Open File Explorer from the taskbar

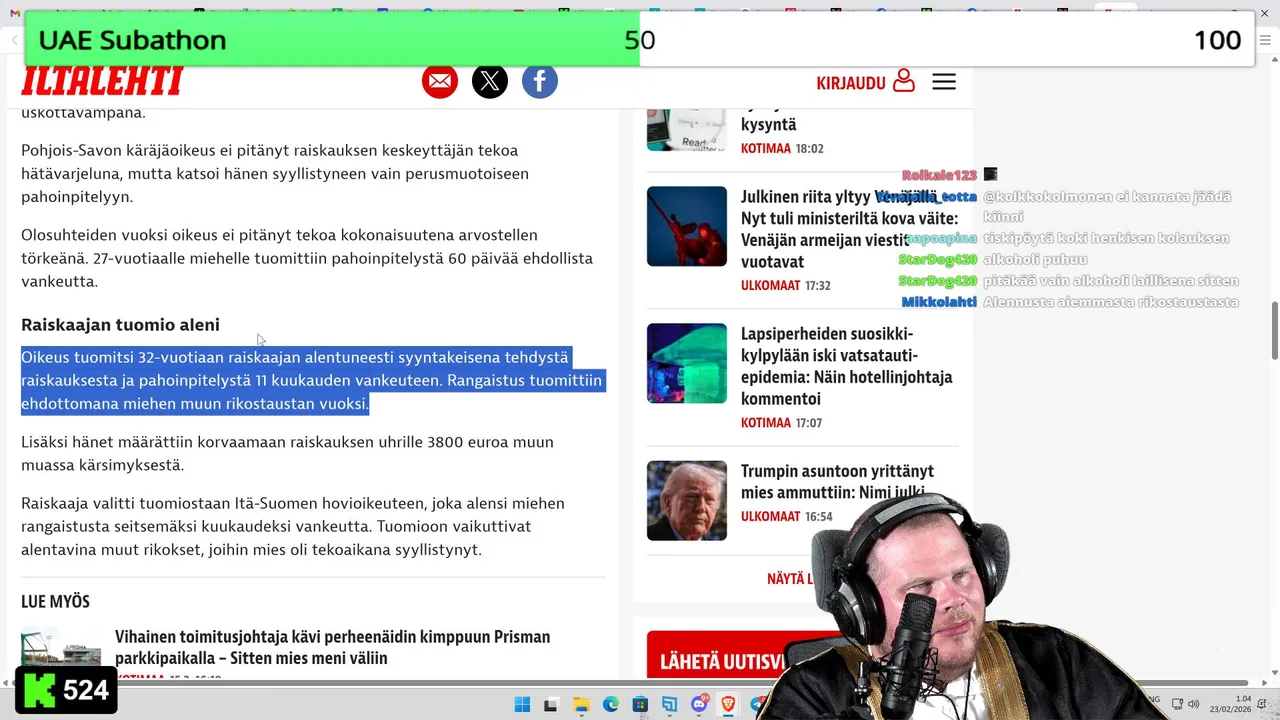tap(581, 705)
